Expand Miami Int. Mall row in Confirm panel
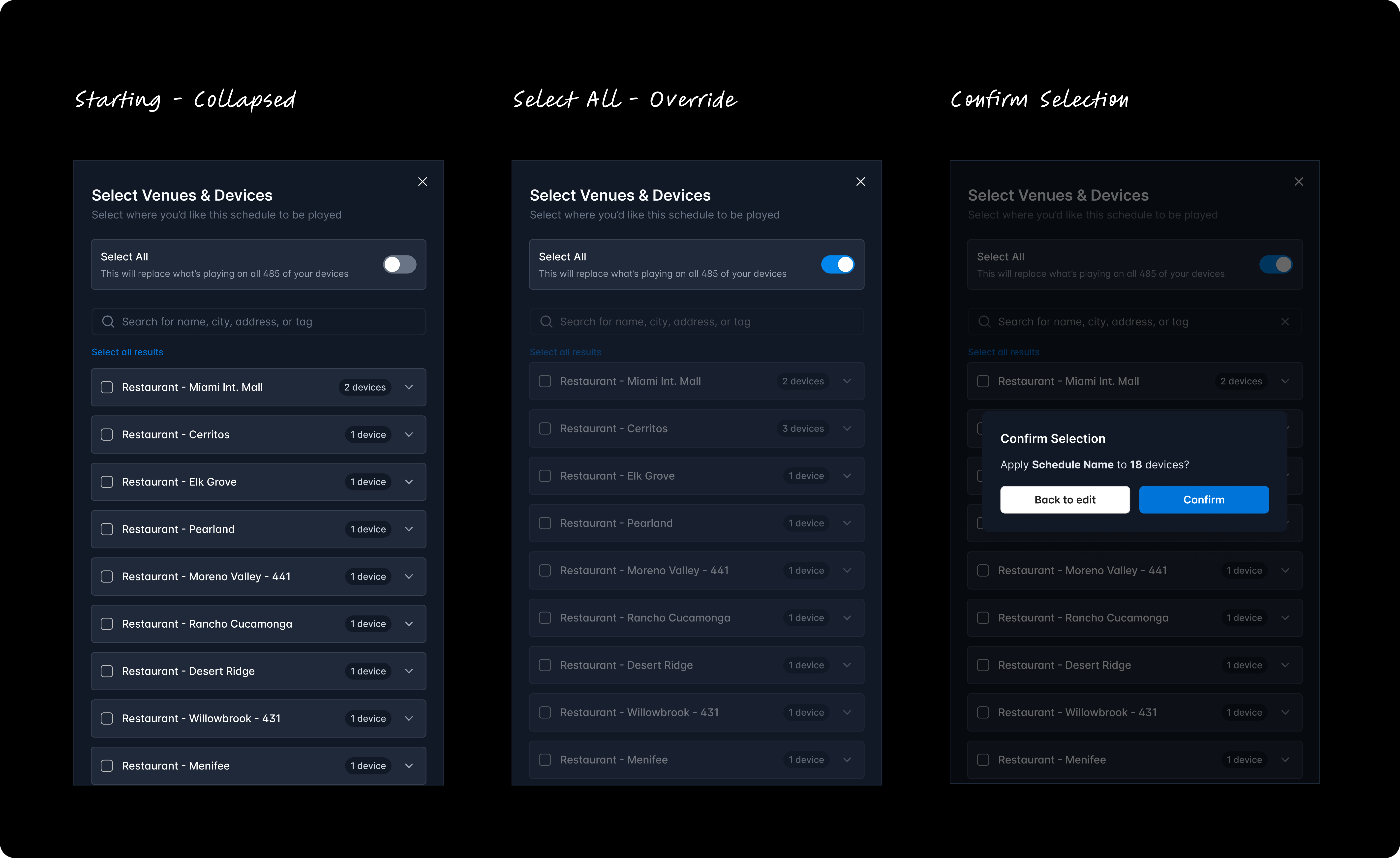The height and width of the screenshot is (858, 1400). [x=1285, y=381]
